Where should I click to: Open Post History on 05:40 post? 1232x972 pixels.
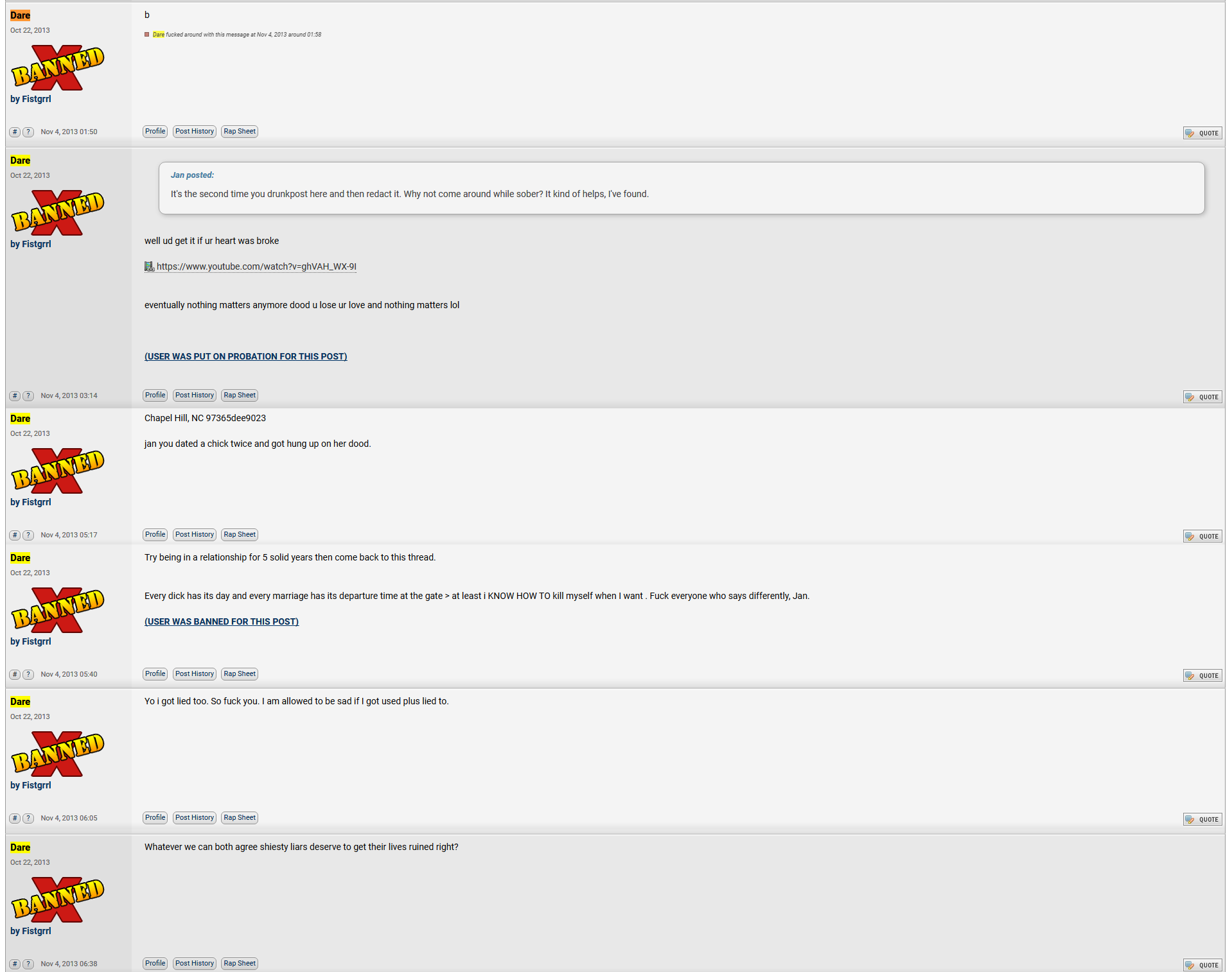195,674
